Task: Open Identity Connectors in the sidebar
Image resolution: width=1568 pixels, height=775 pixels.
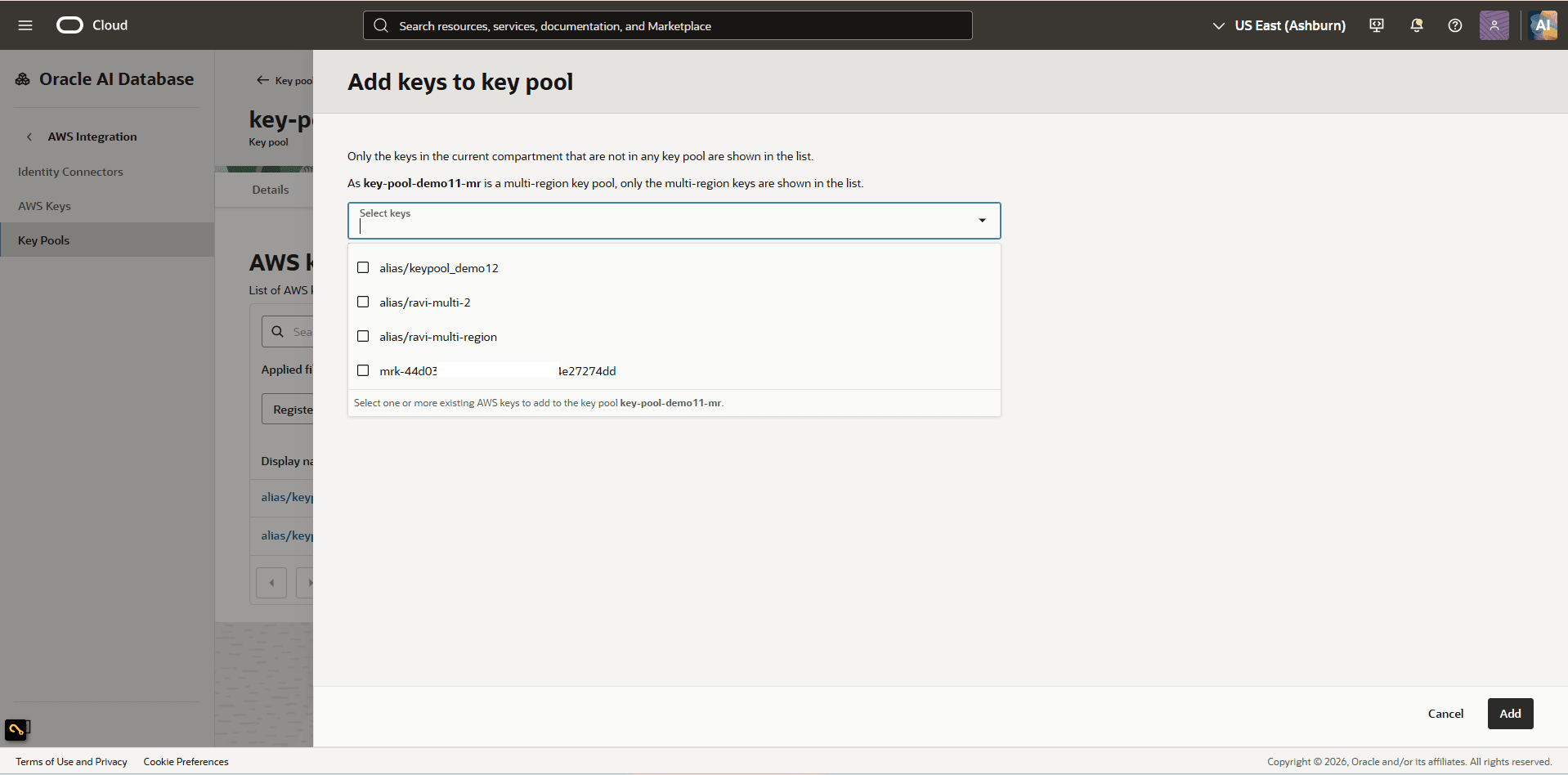Action: [x=70, y=172]
